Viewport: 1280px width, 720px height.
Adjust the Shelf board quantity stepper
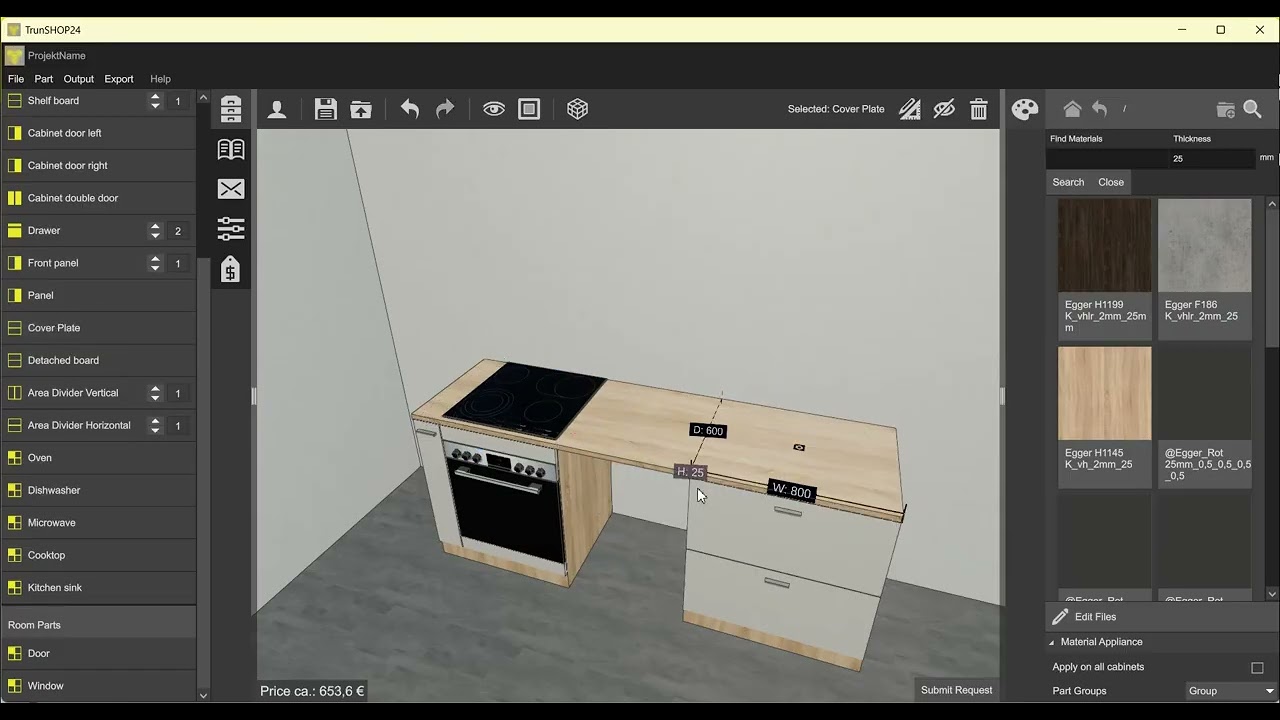[x=155, y=101]
